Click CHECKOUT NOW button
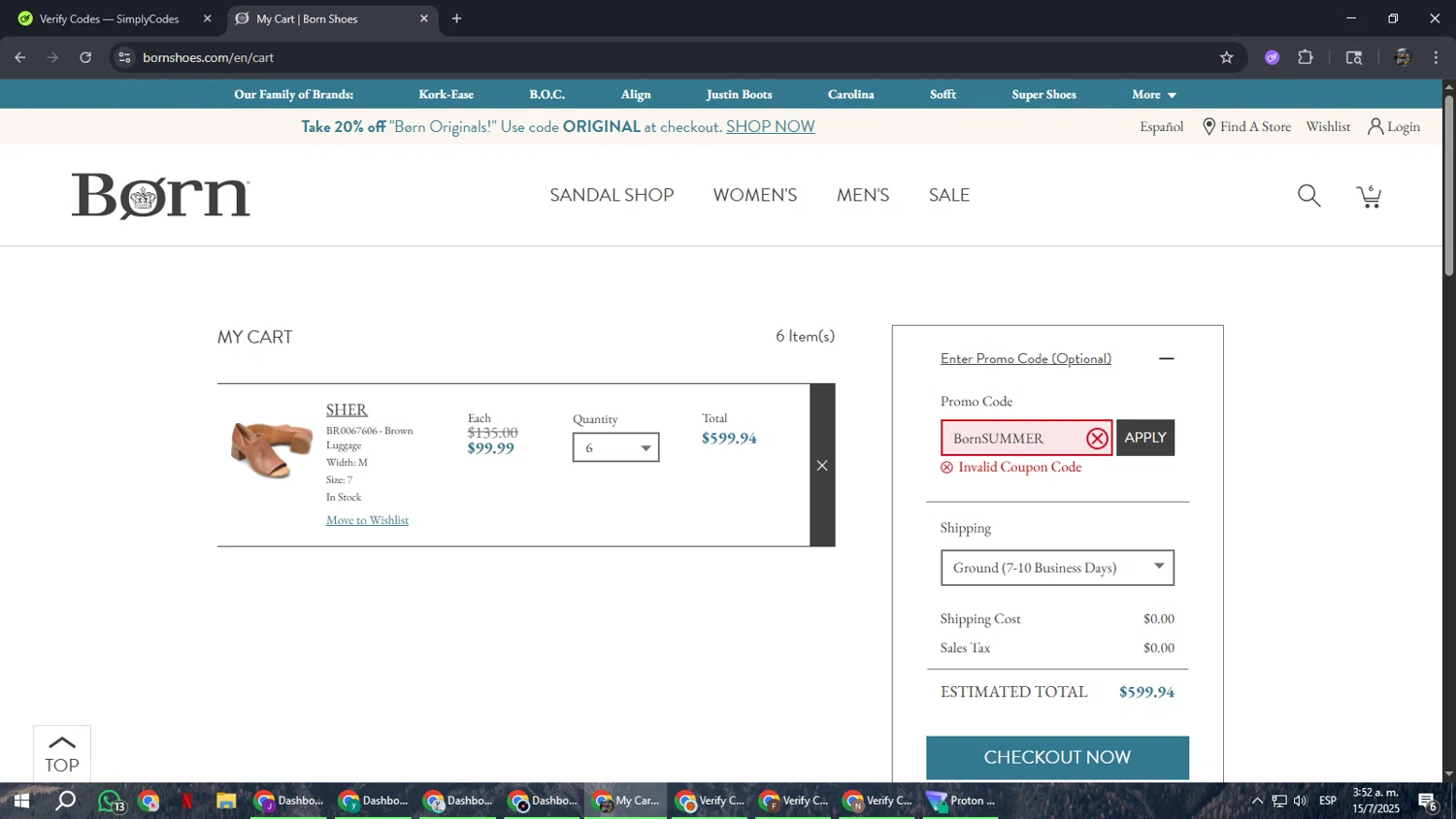 (x=1057, y=757)
